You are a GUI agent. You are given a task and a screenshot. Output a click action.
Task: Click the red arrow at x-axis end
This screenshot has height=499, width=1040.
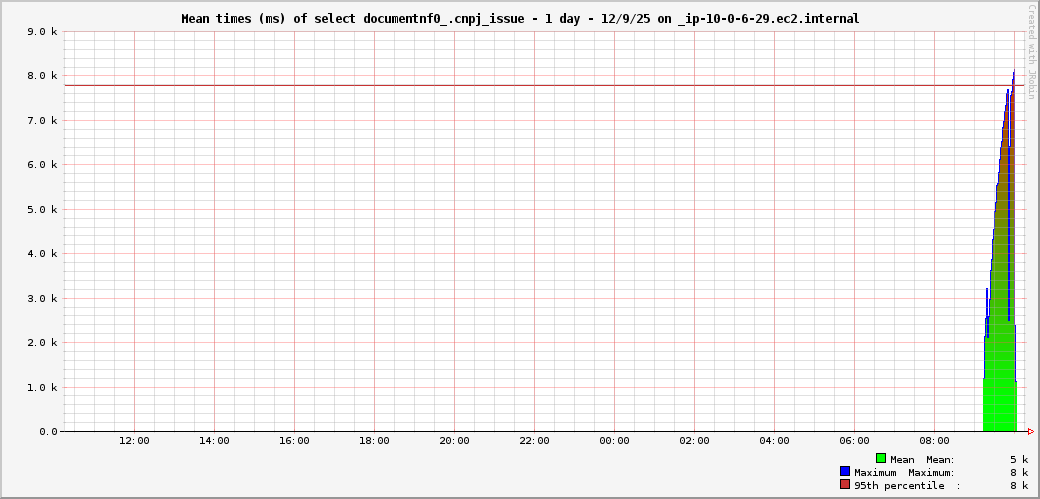point(1030,432)
